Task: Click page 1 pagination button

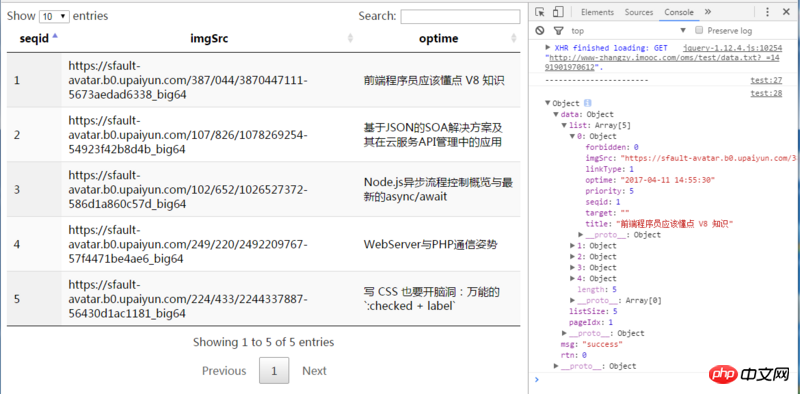Action: click(x=274, y=371)
